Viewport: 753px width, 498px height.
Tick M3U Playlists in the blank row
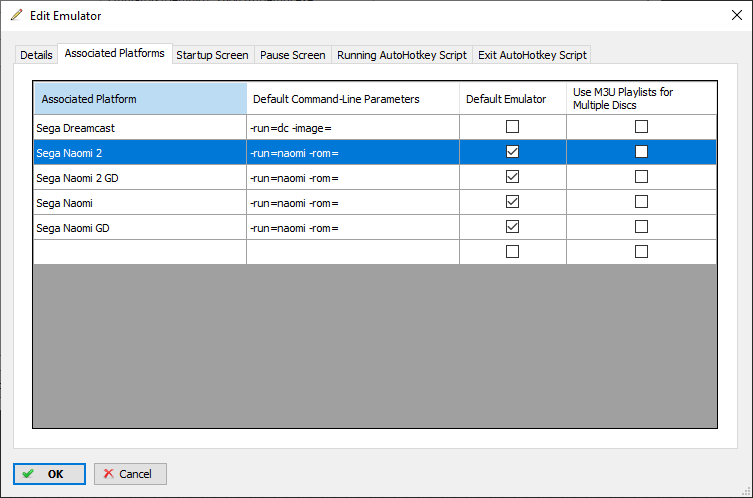pos(641,252)
